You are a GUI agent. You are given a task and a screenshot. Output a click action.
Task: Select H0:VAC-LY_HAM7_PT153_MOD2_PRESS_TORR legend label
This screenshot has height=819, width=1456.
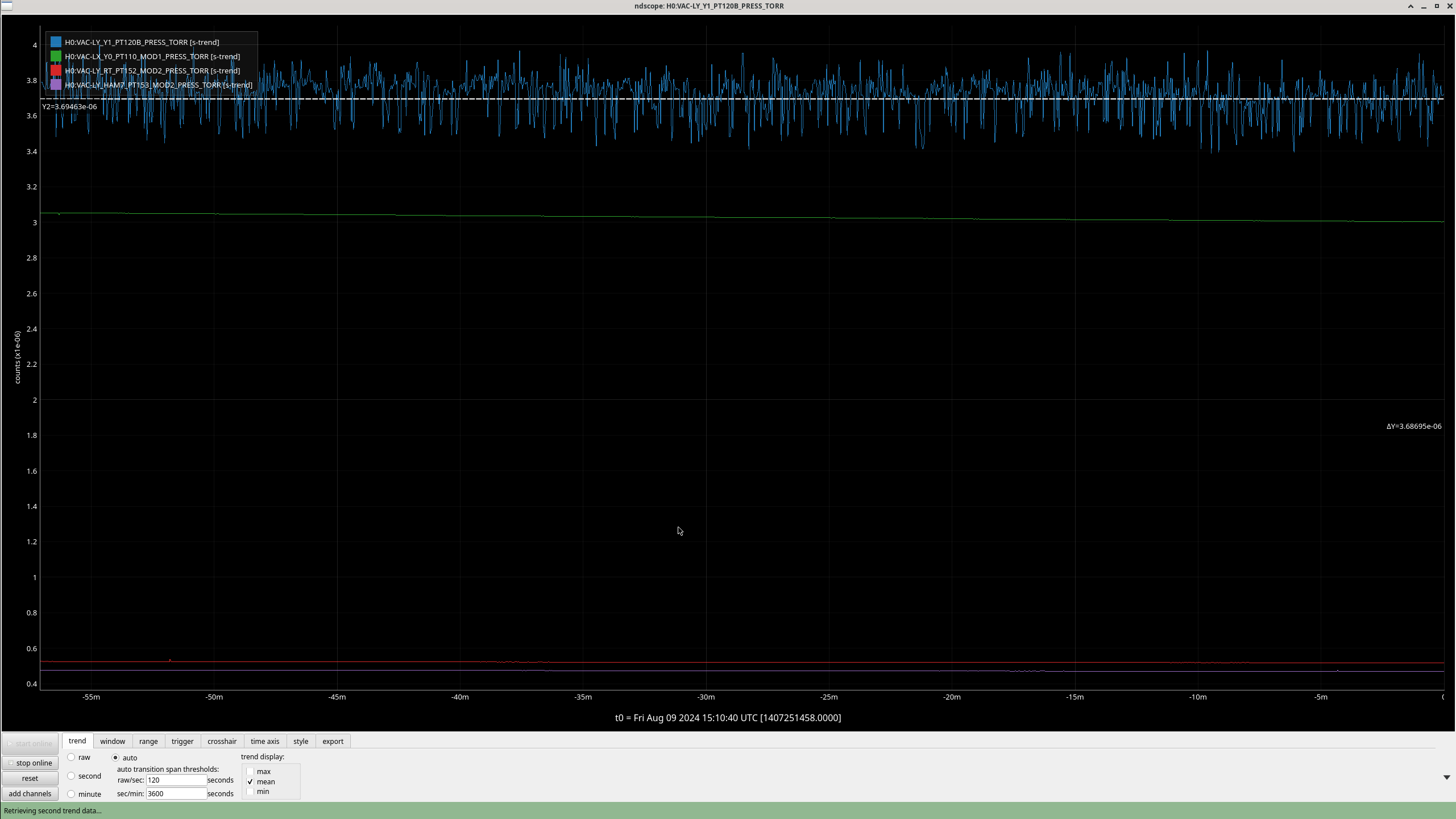[x=159, y=85]
